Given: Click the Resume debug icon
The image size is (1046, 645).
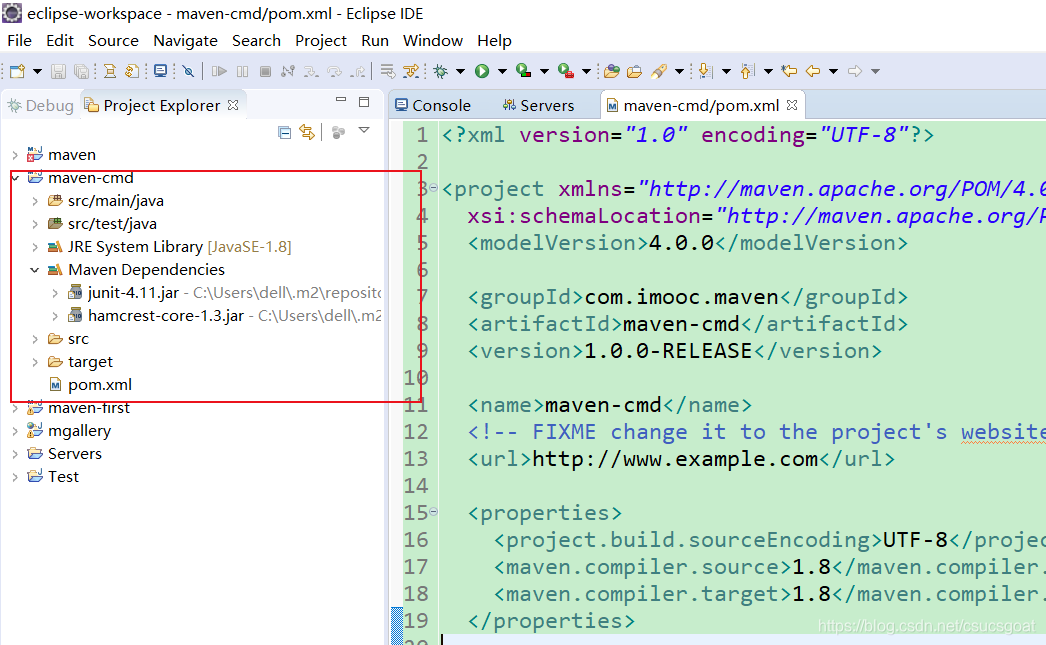Looking at the screenshot, I should [219, 71].
